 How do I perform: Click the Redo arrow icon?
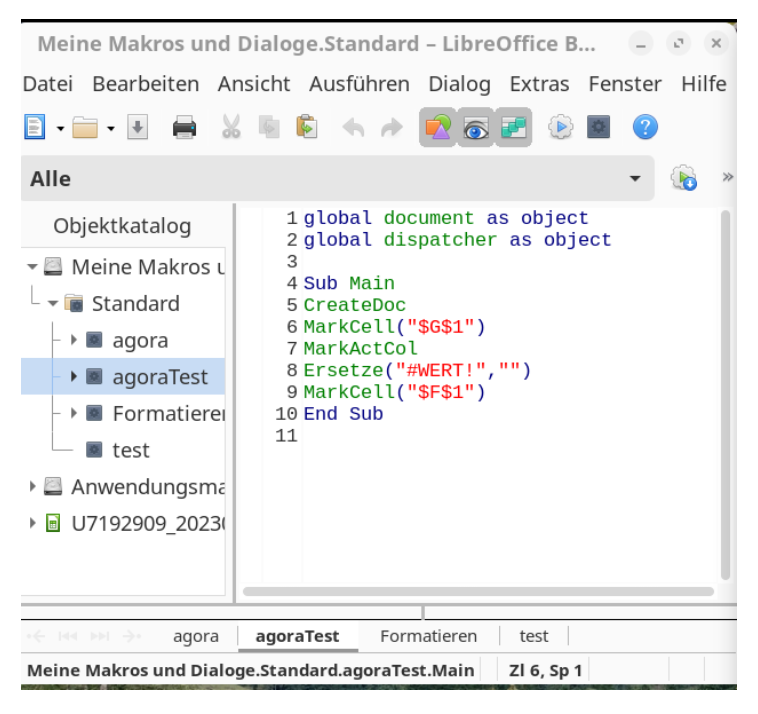[x=392, y=128]
